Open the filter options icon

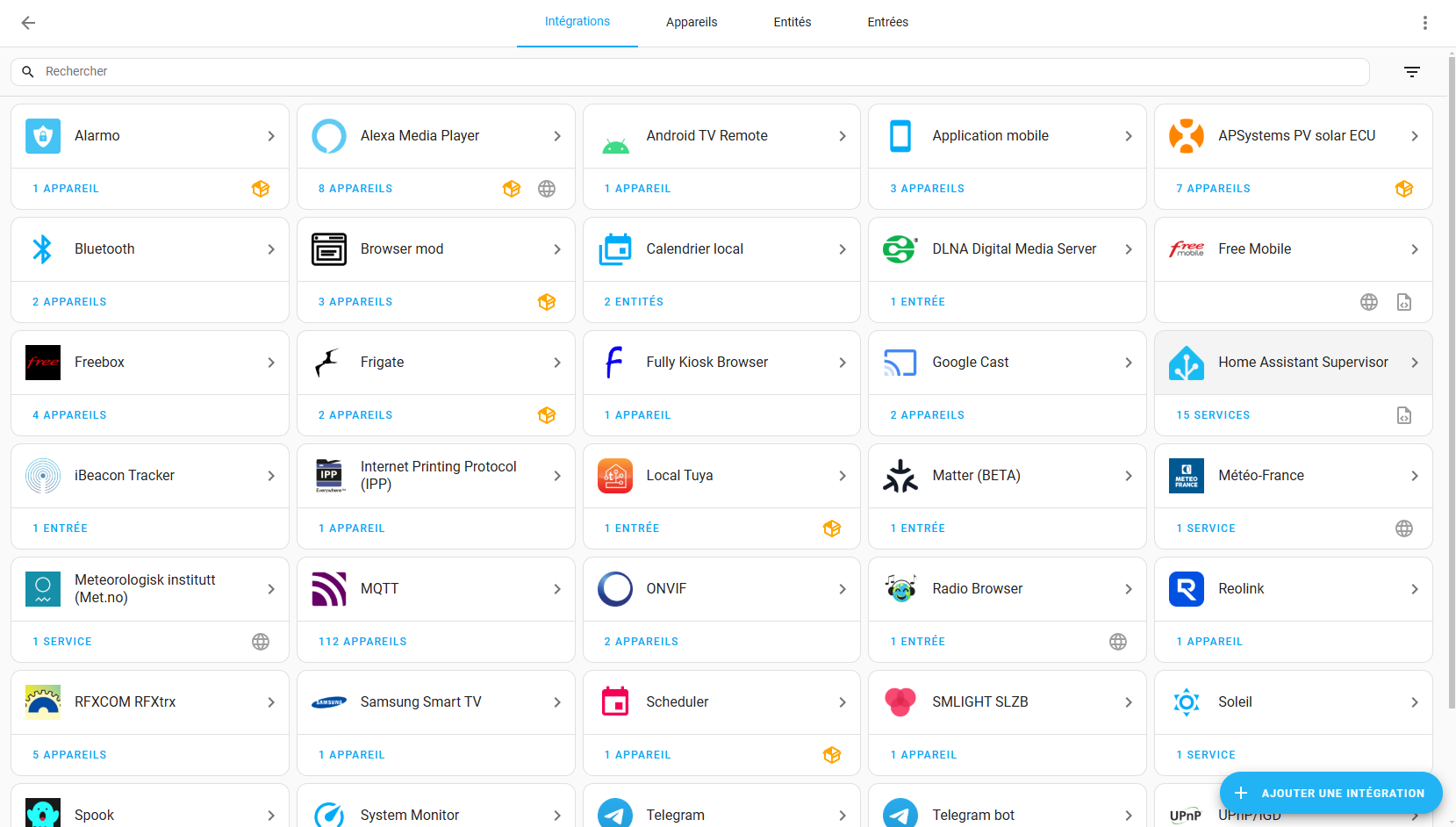[1411, 72]
